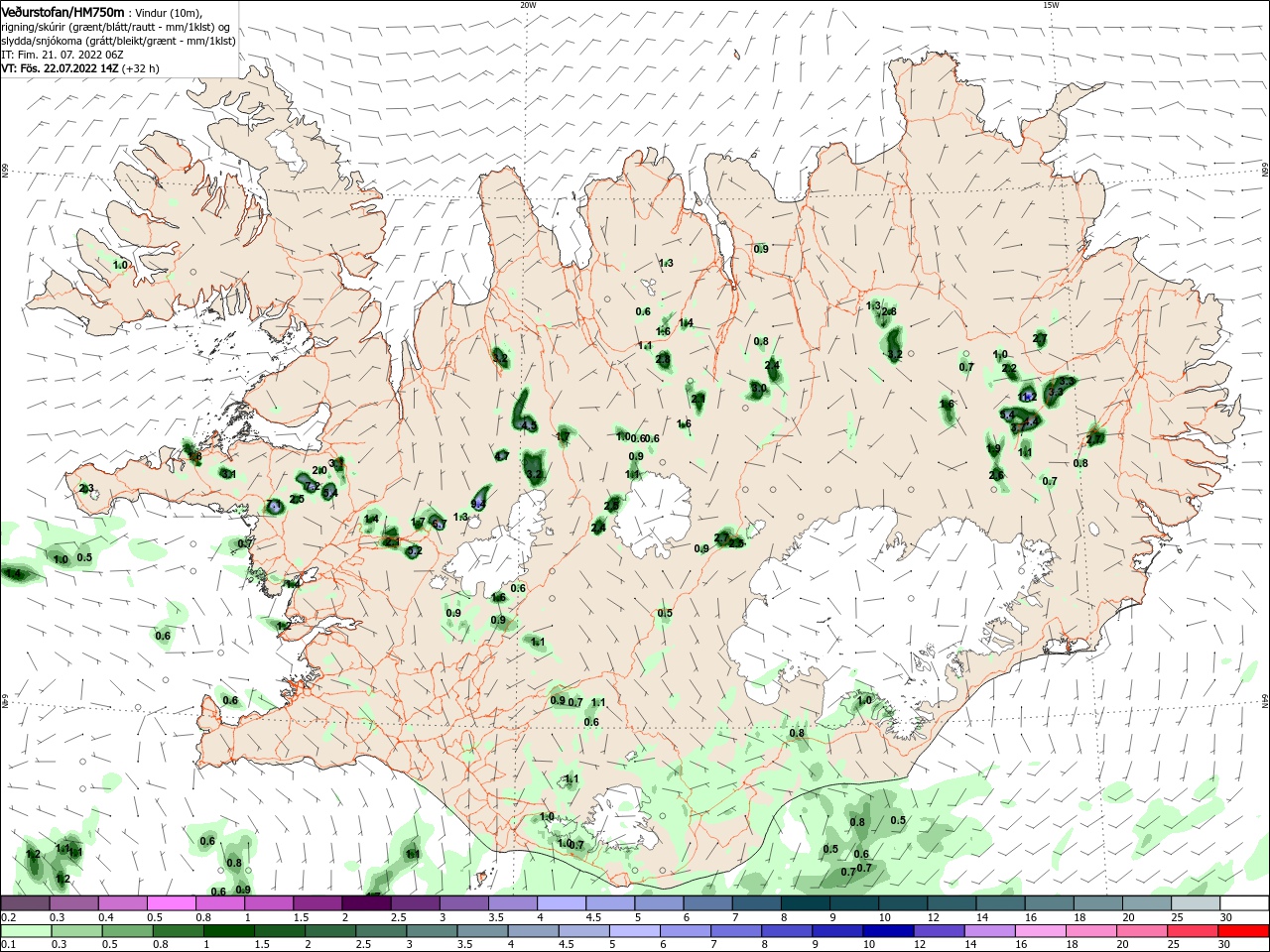
Task: Click the '4.4' precipitation value in the east
Action: (x=1032, y=421)
